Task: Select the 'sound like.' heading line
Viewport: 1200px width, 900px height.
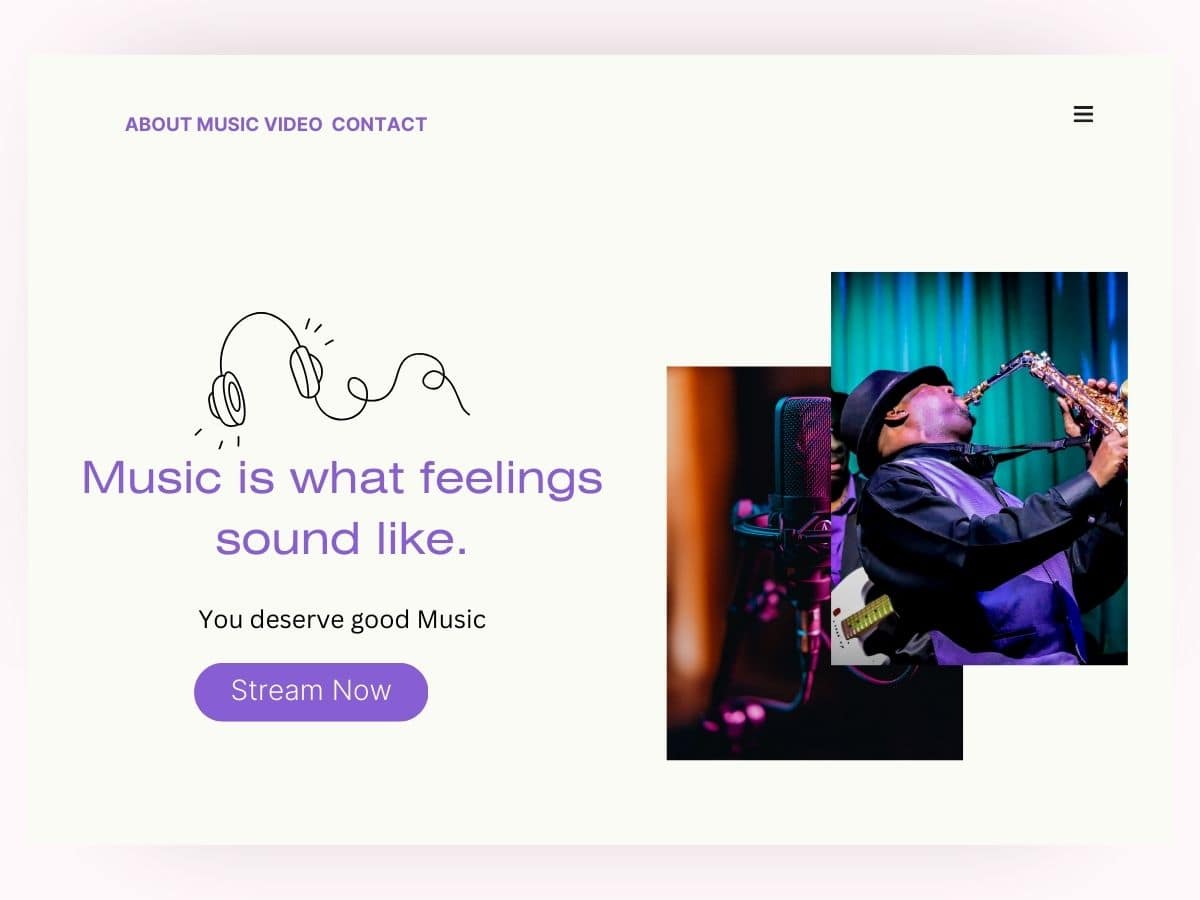Action: click(342, 538)
